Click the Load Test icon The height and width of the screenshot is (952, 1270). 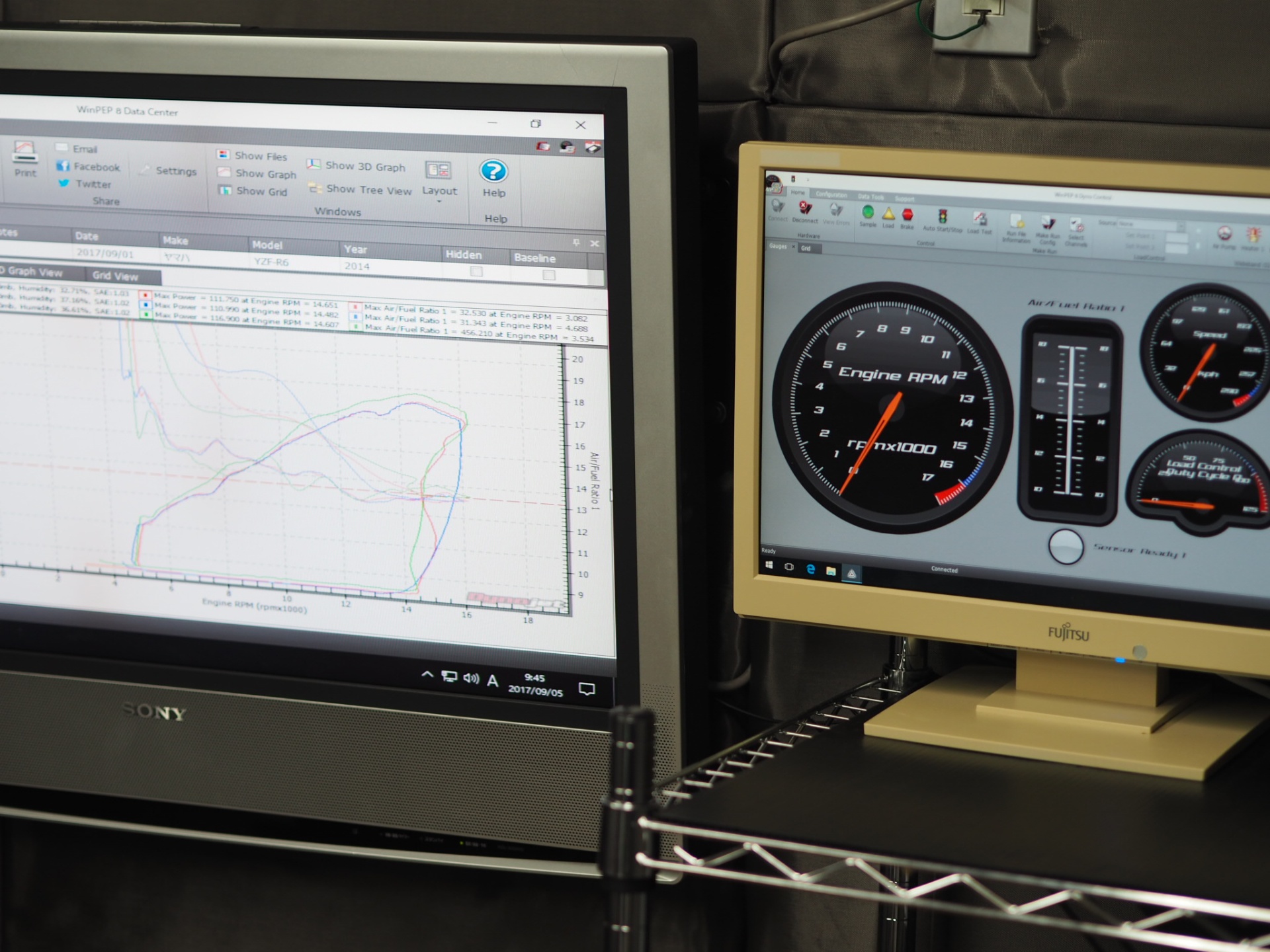980,223
